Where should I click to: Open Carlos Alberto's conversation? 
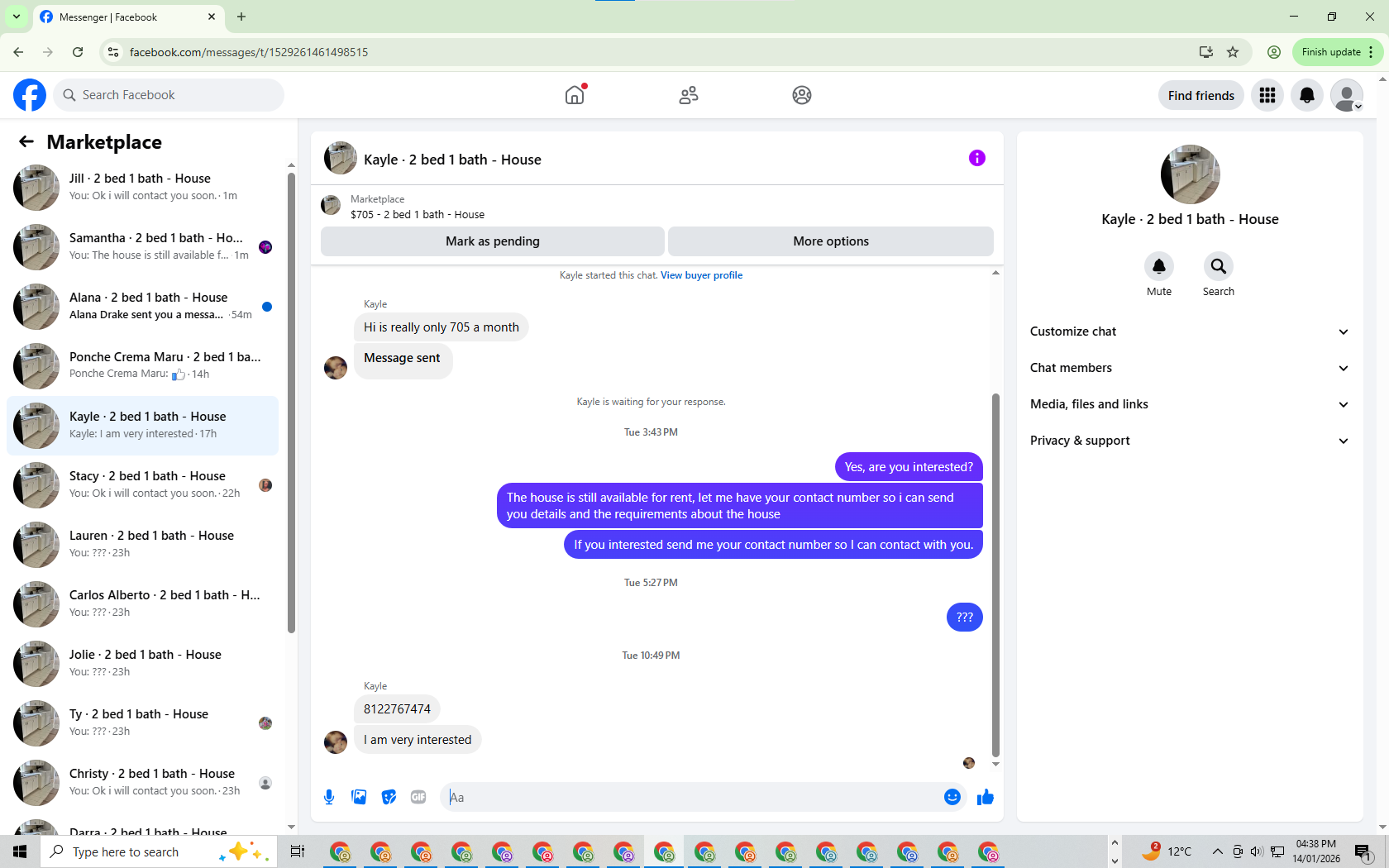click(142, 604)
